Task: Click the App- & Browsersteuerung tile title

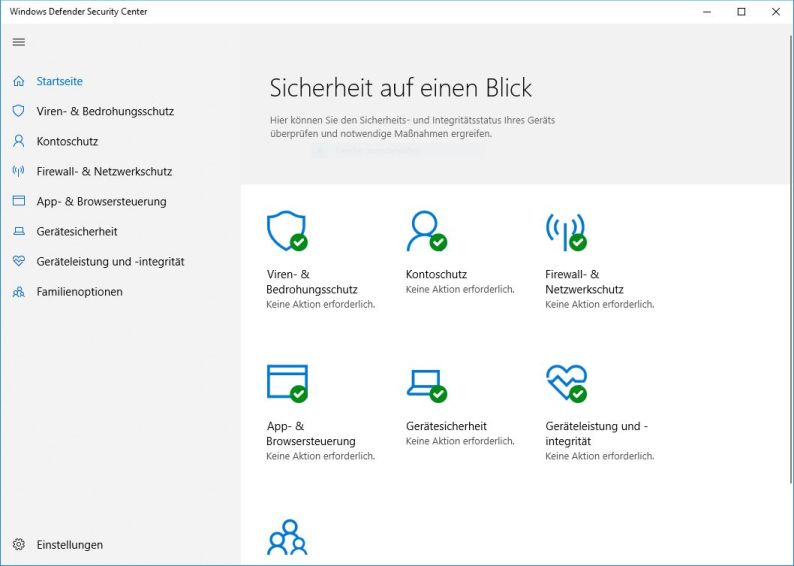Action: (310, 434)
